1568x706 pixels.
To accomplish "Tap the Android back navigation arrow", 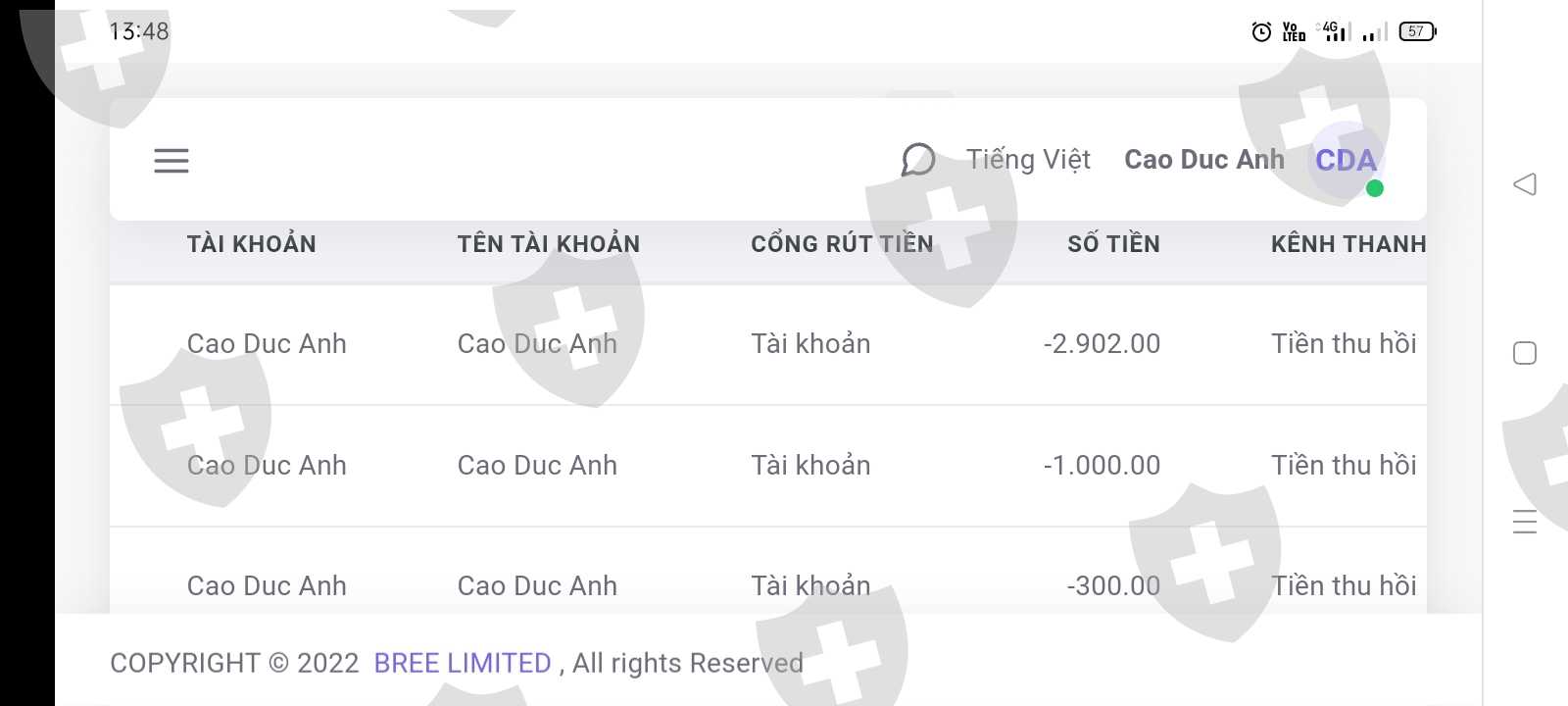I will point(1524,184).
